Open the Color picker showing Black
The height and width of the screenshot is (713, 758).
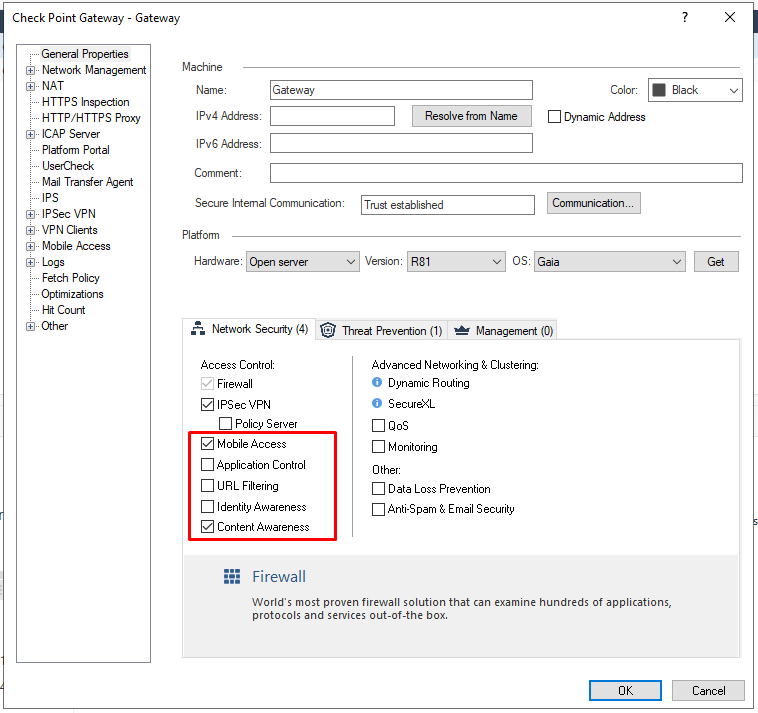695,90
